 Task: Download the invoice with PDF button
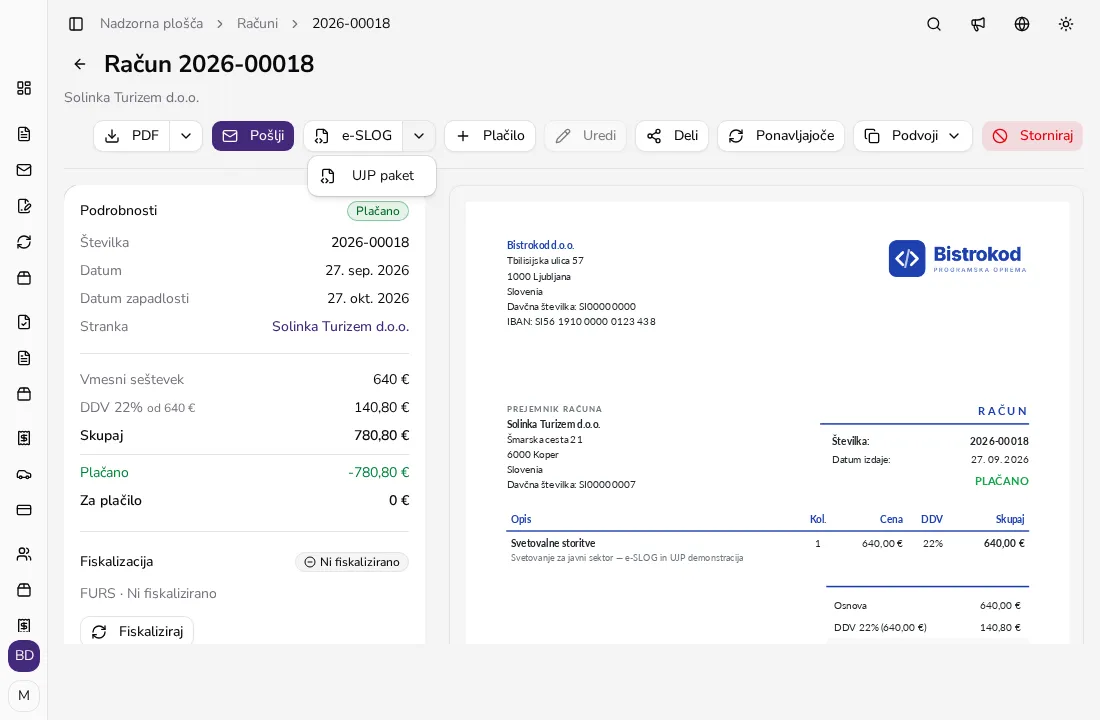[132, 135]
